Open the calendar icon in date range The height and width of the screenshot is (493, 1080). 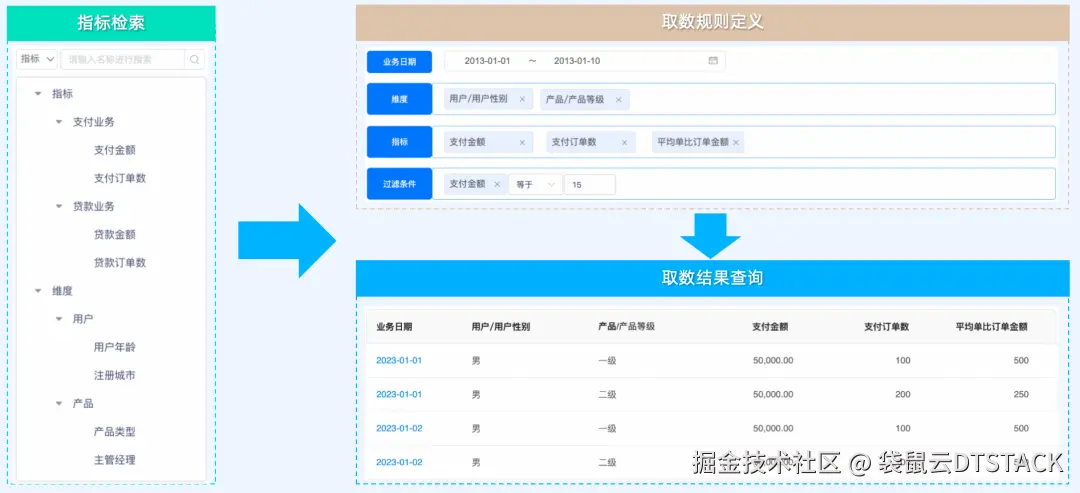[x=713, y=61]
